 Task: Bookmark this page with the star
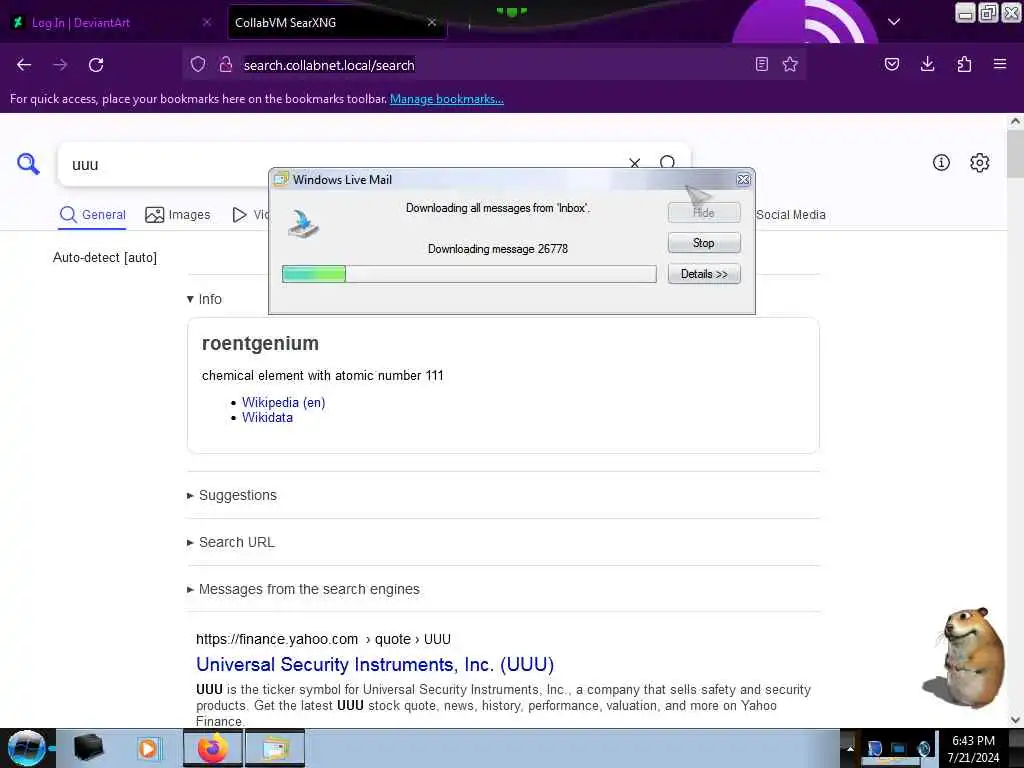[790, 64]
